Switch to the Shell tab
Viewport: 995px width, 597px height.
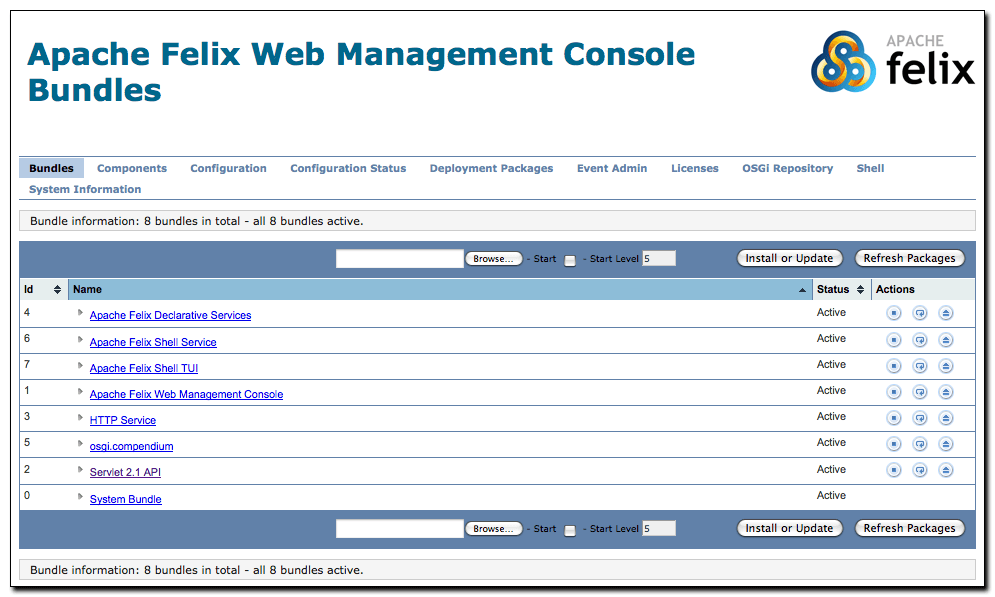click(x=870, y=168)
